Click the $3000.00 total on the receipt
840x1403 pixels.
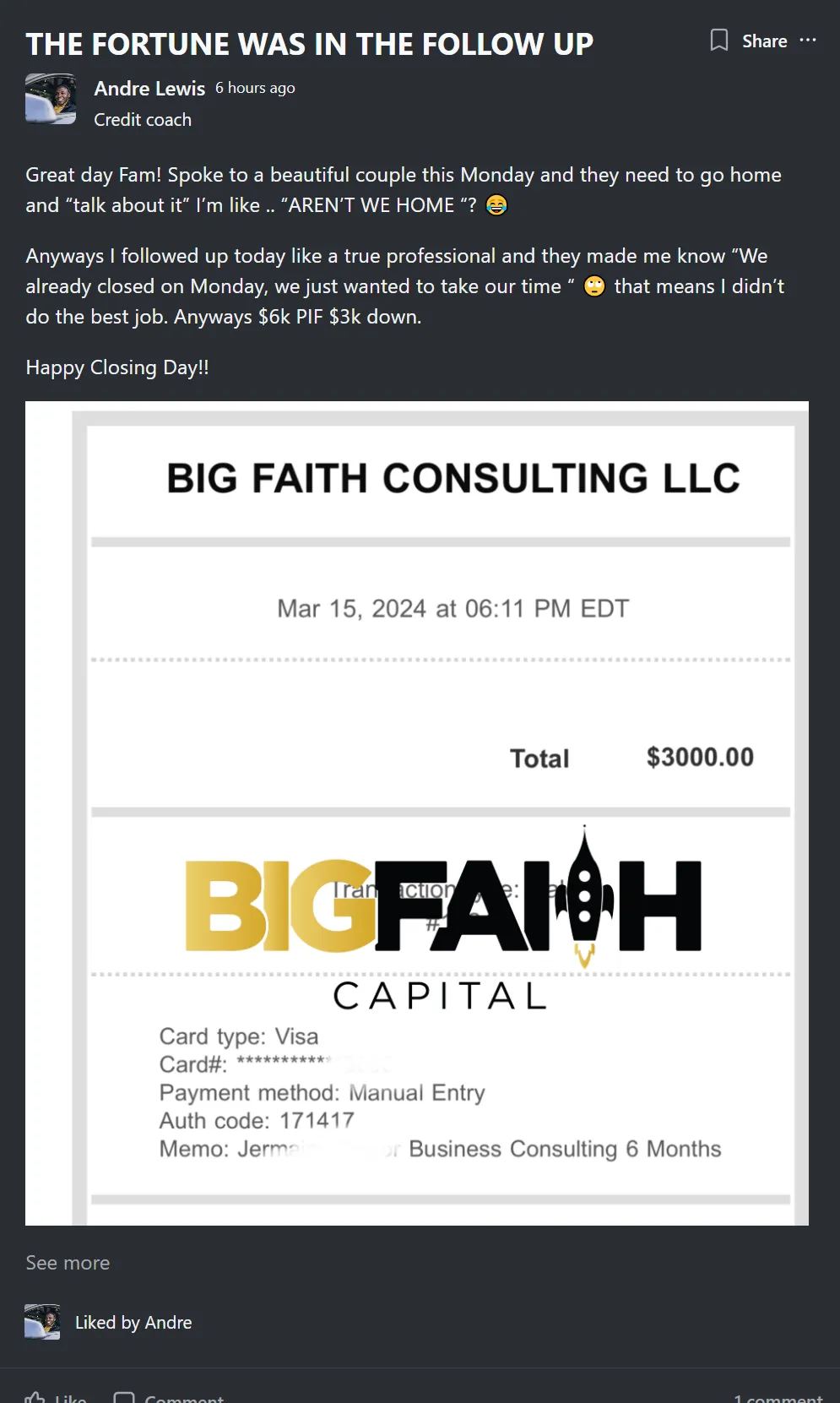[700, 757]
